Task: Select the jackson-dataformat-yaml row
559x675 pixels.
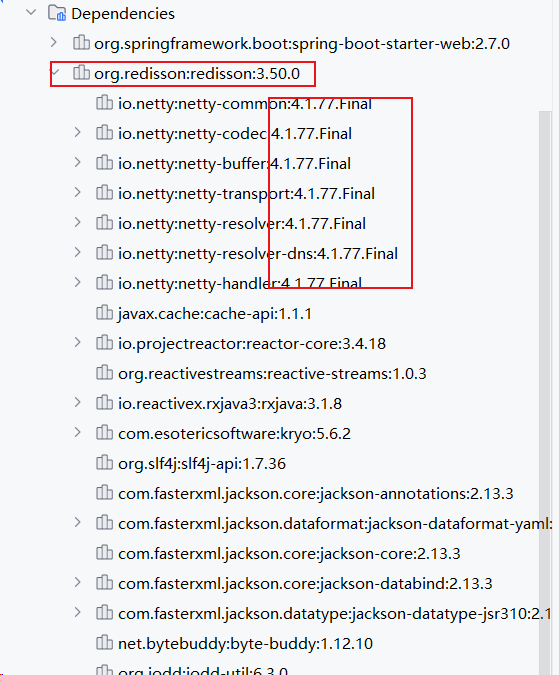Action: click(x=335, y=524)
